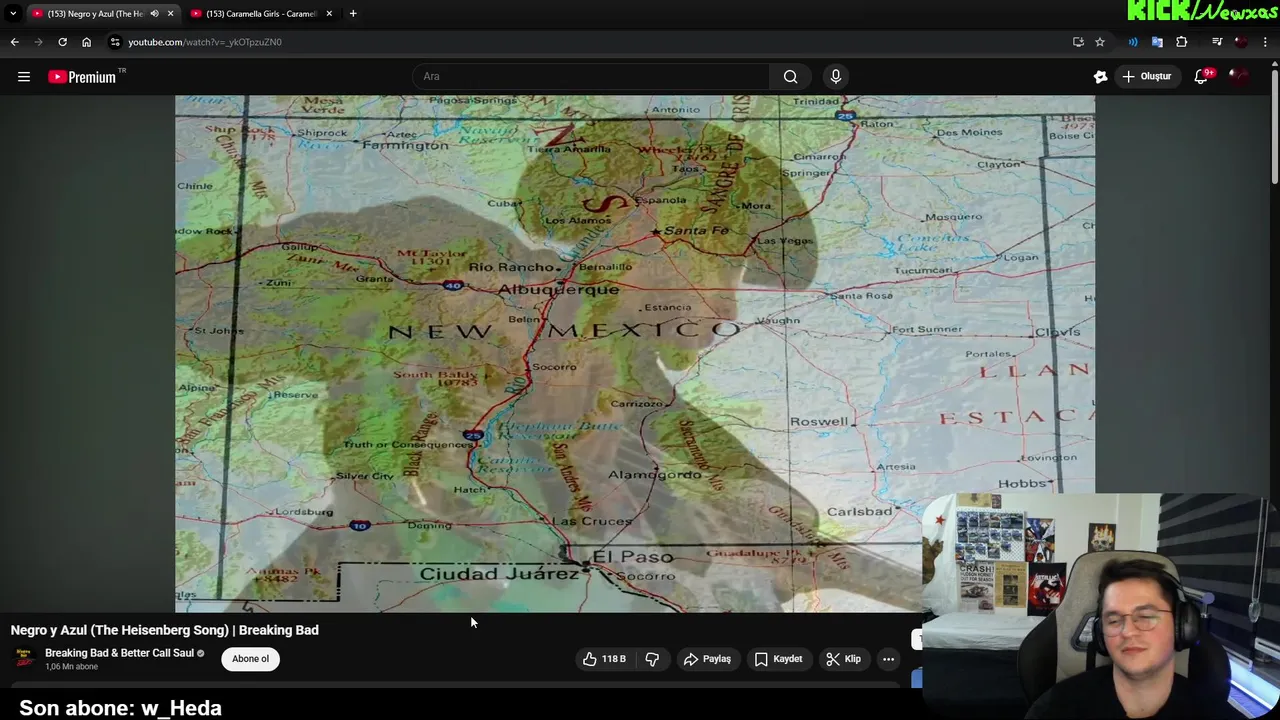This screenshot has width=1280, height=720.
Task: Install app icon in address bar
Action: [1078, 42]
